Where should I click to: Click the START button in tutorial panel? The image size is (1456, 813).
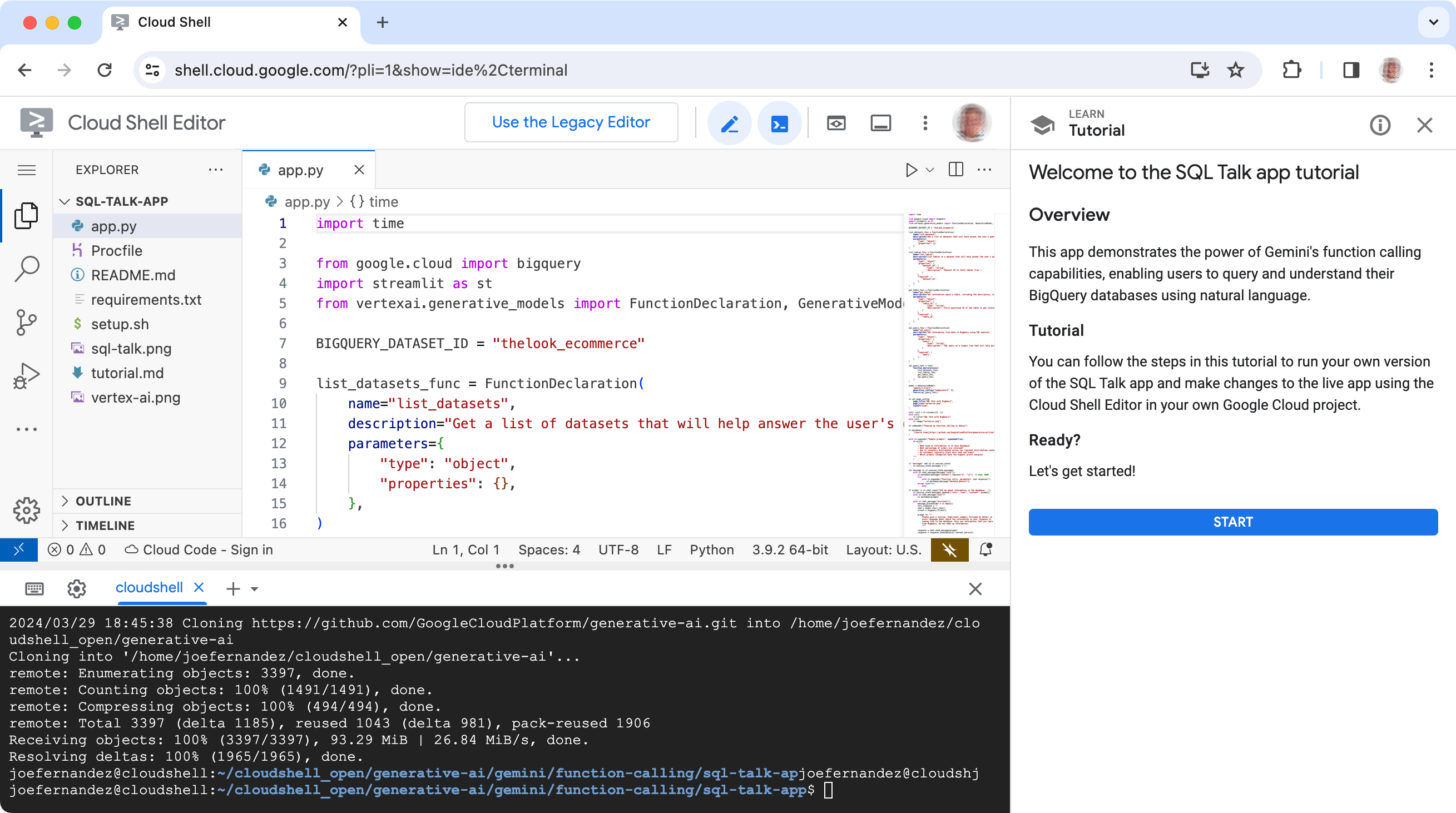coord(1232,521)
